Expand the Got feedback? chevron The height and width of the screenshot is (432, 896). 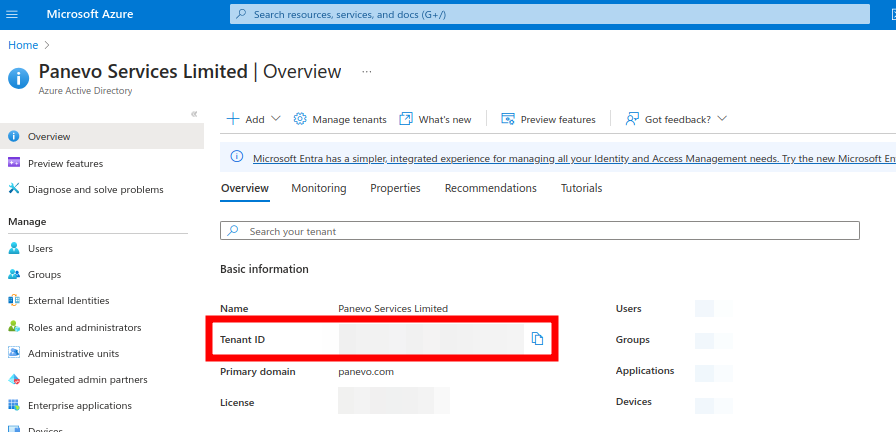pyautogui.click(x=722, y=119)
